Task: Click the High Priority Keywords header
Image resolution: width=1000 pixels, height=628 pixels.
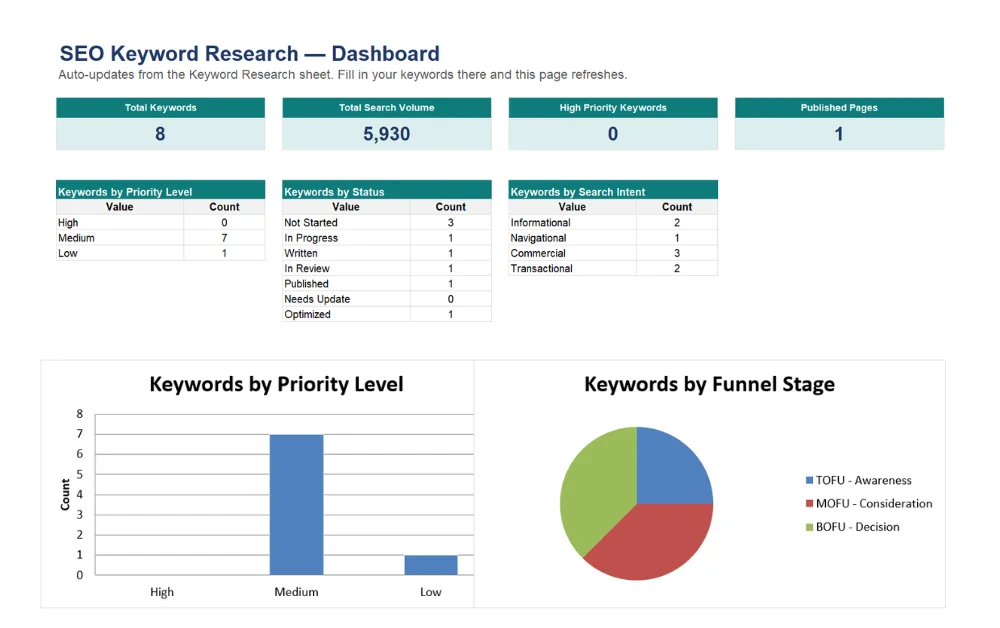Action: pos(613,108)
